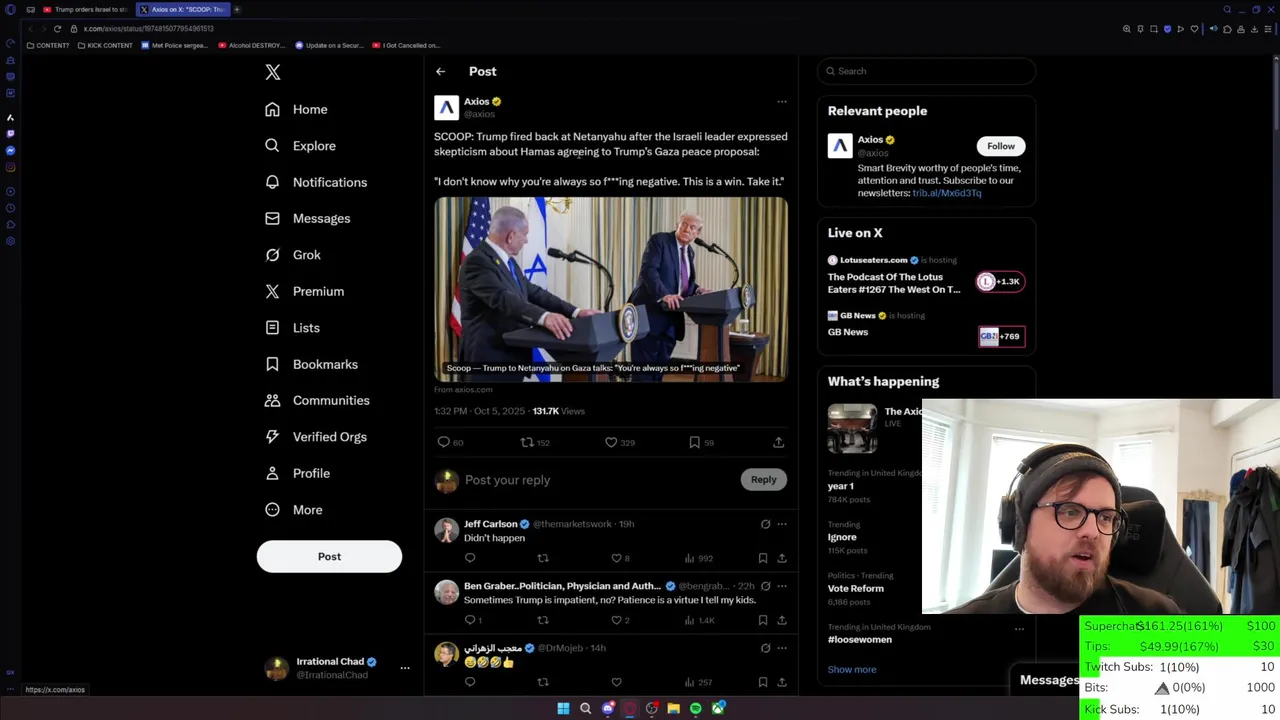Image resolution: width=1280 pixels, height=720 pixels.
Task: Open Windows taskbar search
Action: 585,709
